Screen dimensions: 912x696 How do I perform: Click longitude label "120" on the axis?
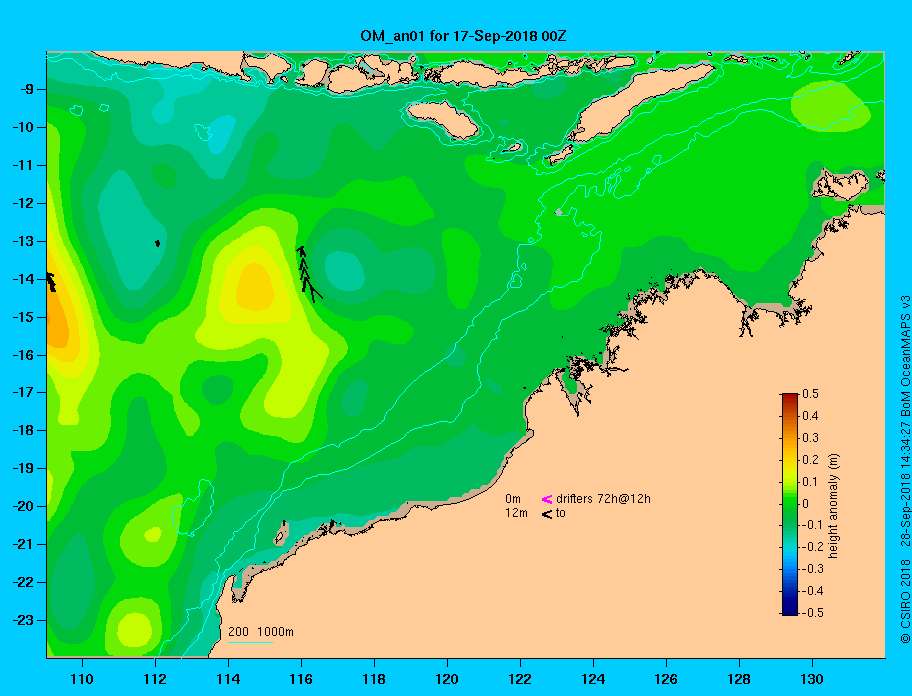coord(447,679)
